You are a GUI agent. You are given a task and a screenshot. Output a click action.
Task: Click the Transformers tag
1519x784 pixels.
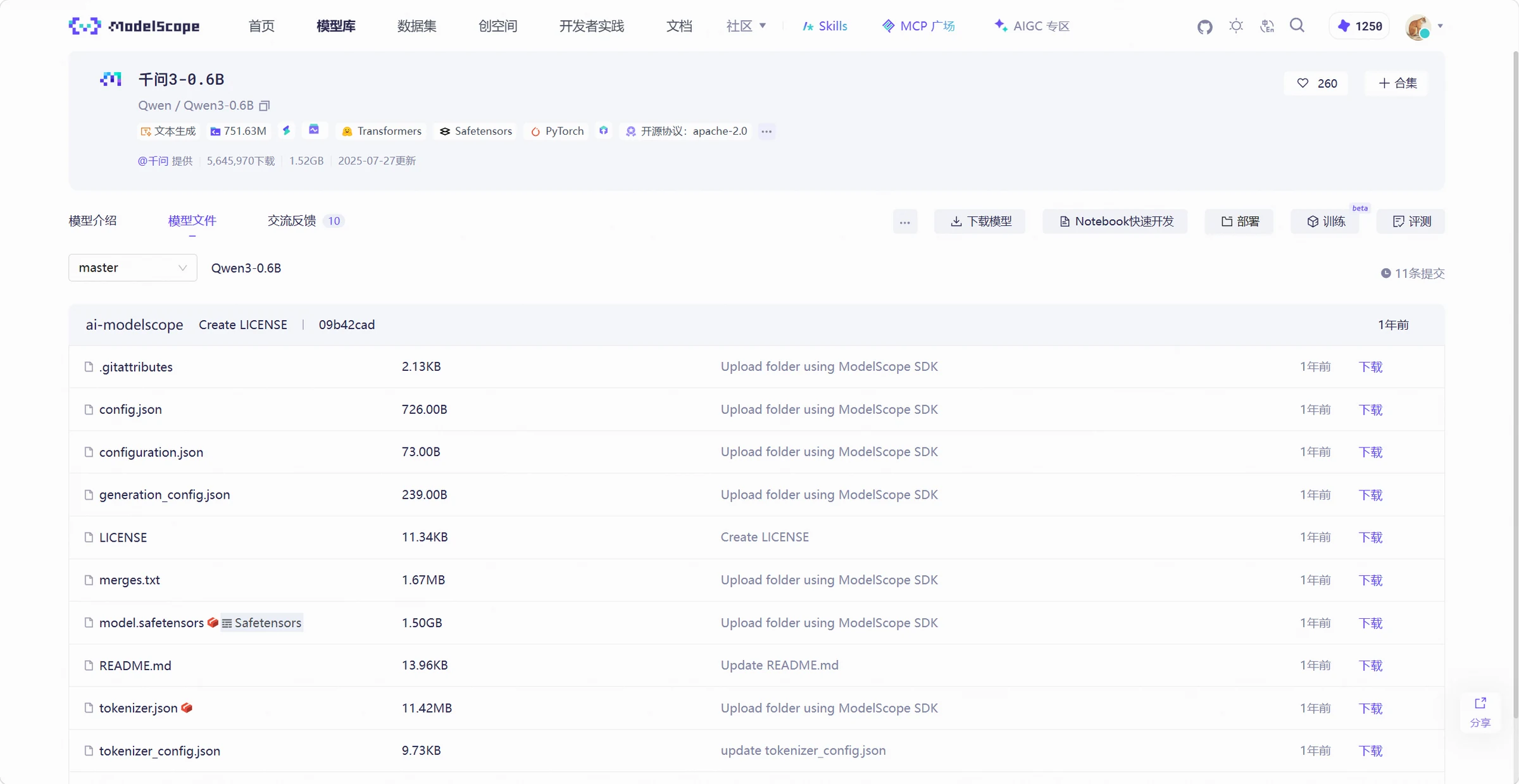[x=382, y=131]
